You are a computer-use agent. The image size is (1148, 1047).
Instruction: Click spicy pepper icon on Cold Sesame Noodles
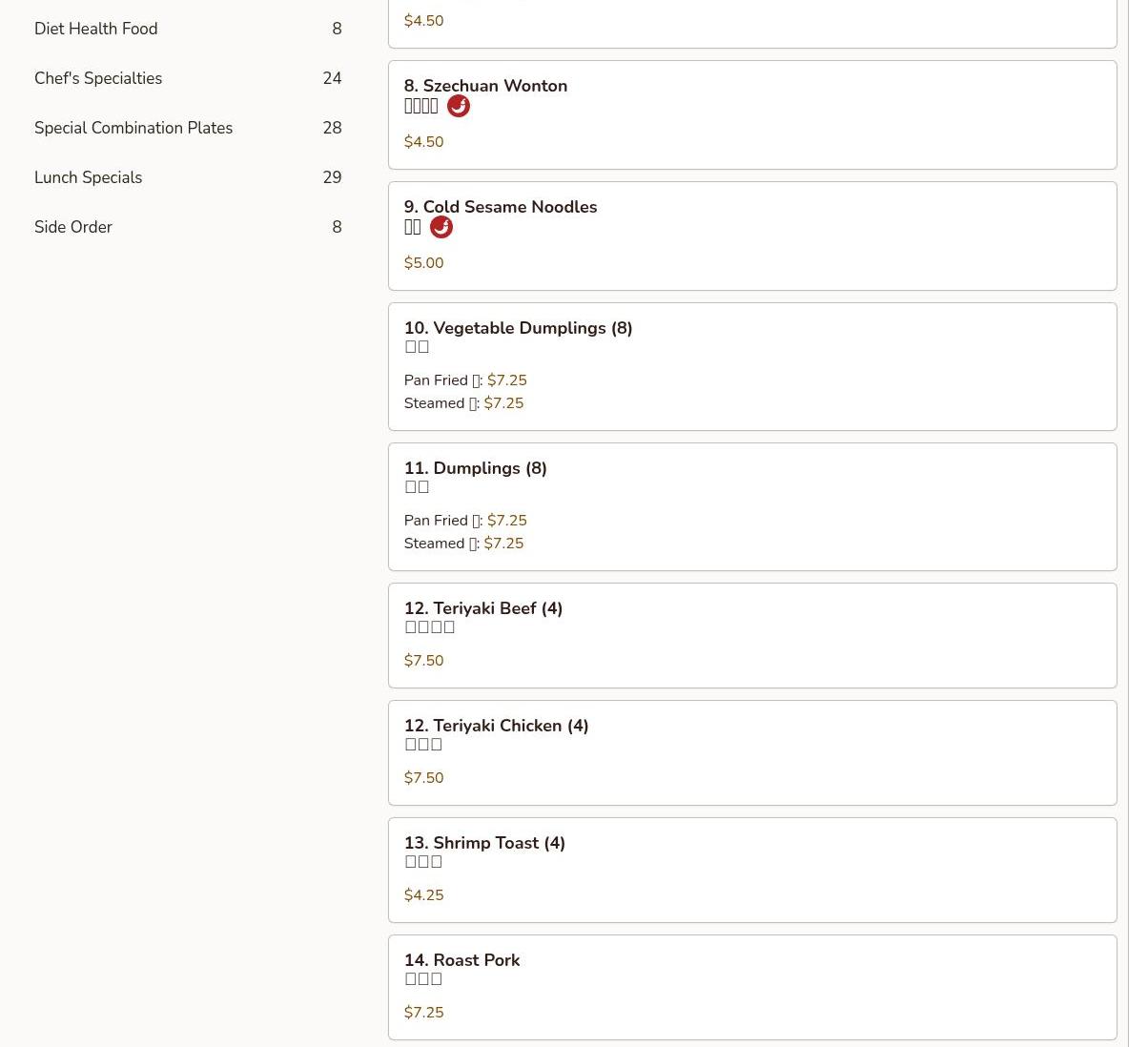click(441, 228)
